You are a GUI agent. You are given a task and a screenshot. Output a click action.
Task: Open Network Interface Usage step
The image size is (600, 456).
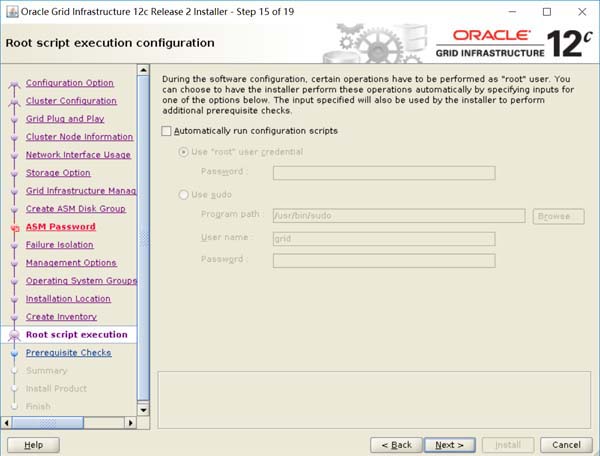78,155
